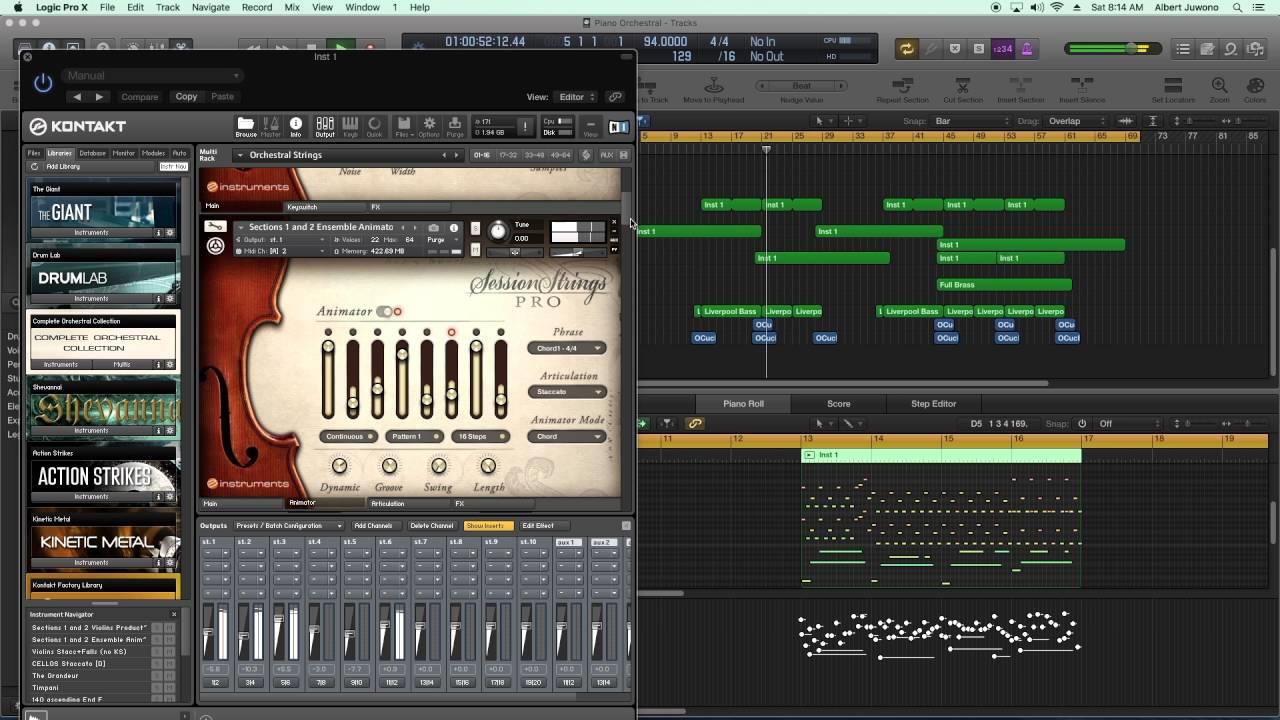Click the Kontakt Info icon
Viewport: 1280px width, 720px height.
coord(296,126)
